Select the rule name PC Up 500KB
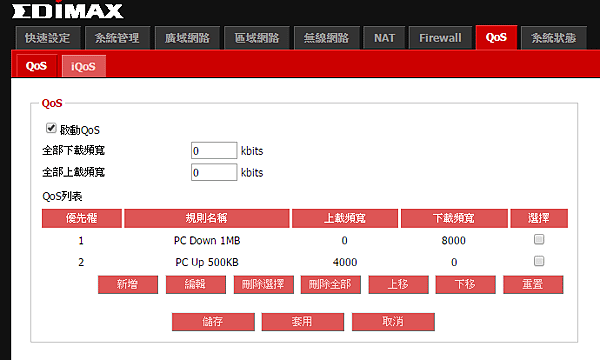Image resolution: width=600 pixels, height=360 pixels. (207, 262)
